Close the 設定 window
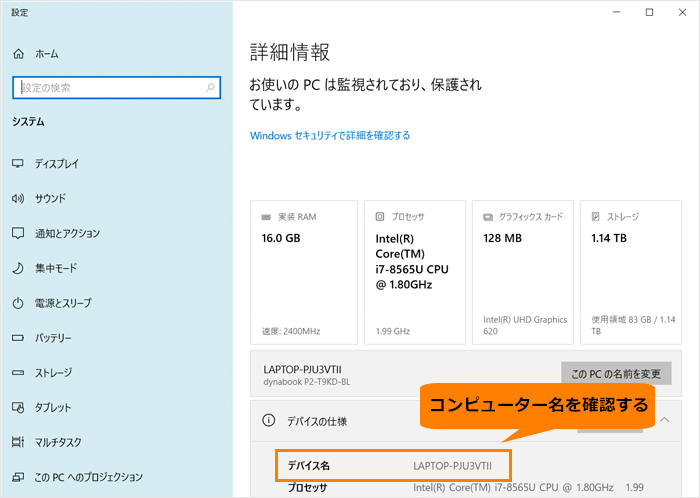 tap(683, 12)
